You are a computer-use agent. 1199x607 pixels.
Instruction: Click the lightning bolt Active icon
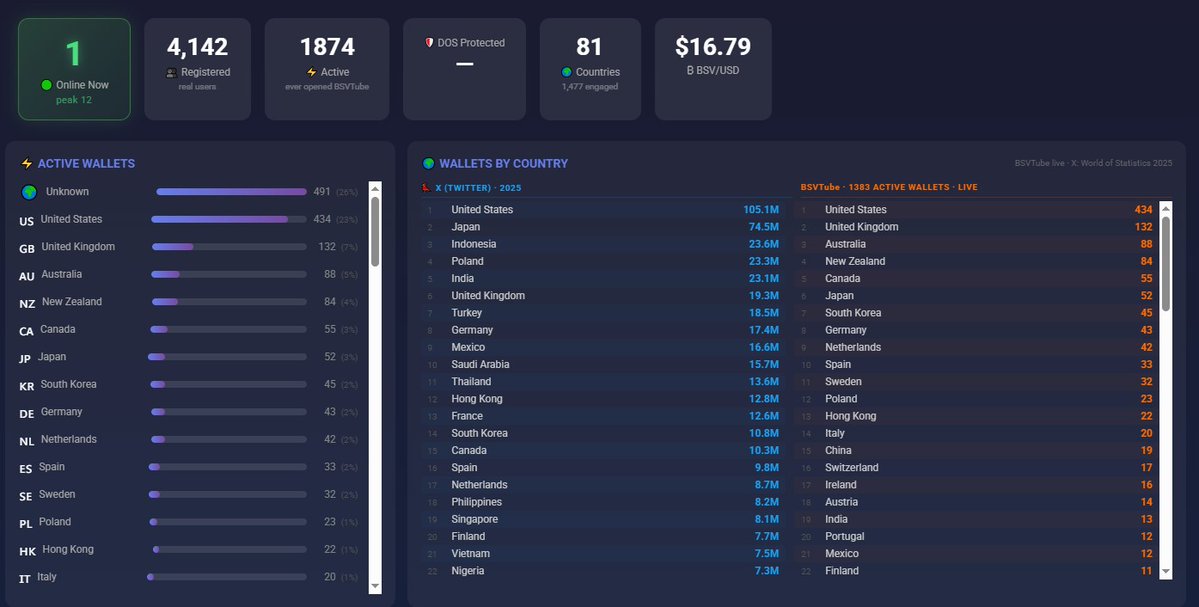[311, 72]
